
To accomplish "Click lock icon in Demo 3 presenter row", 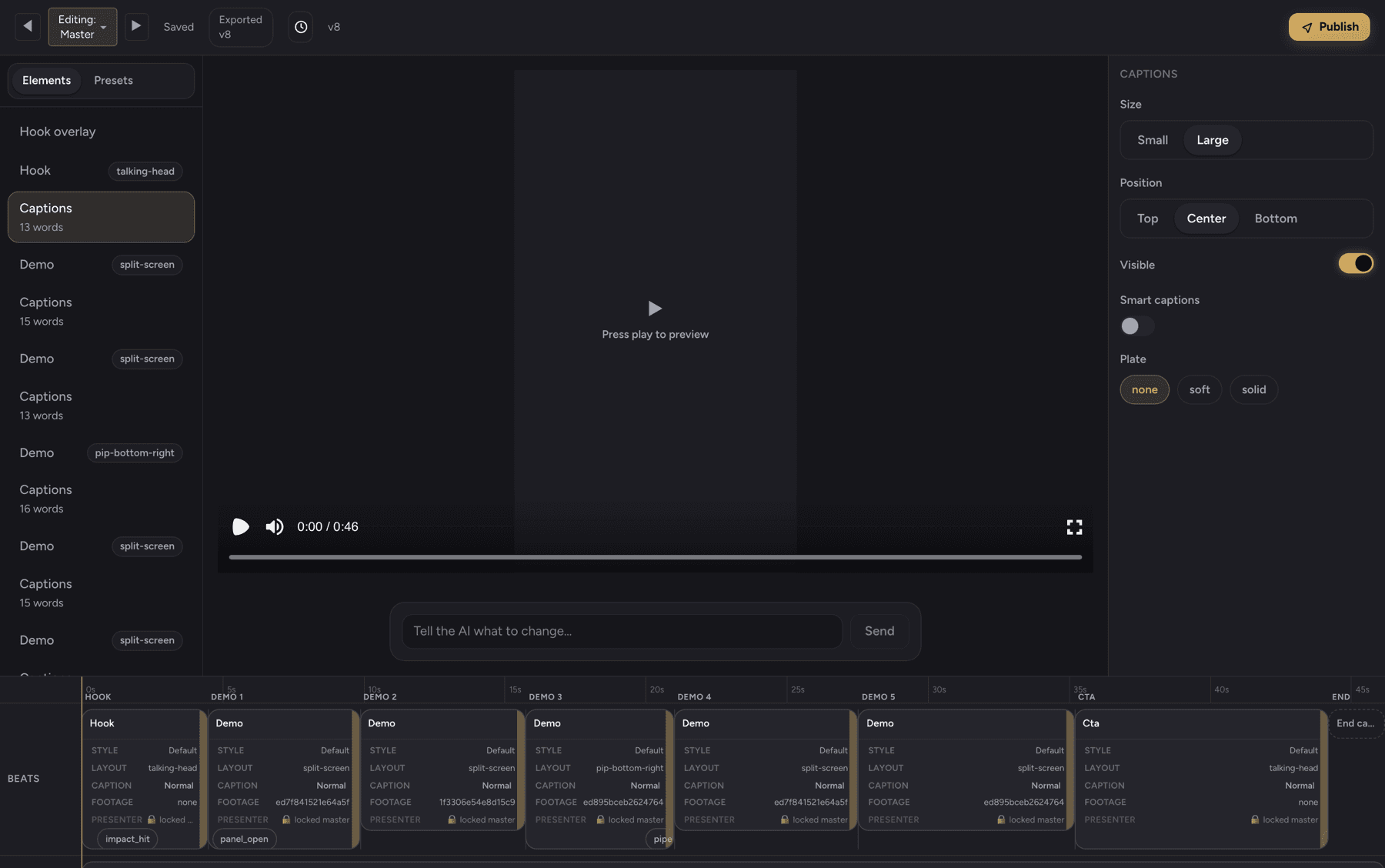I will click(600, 820).
